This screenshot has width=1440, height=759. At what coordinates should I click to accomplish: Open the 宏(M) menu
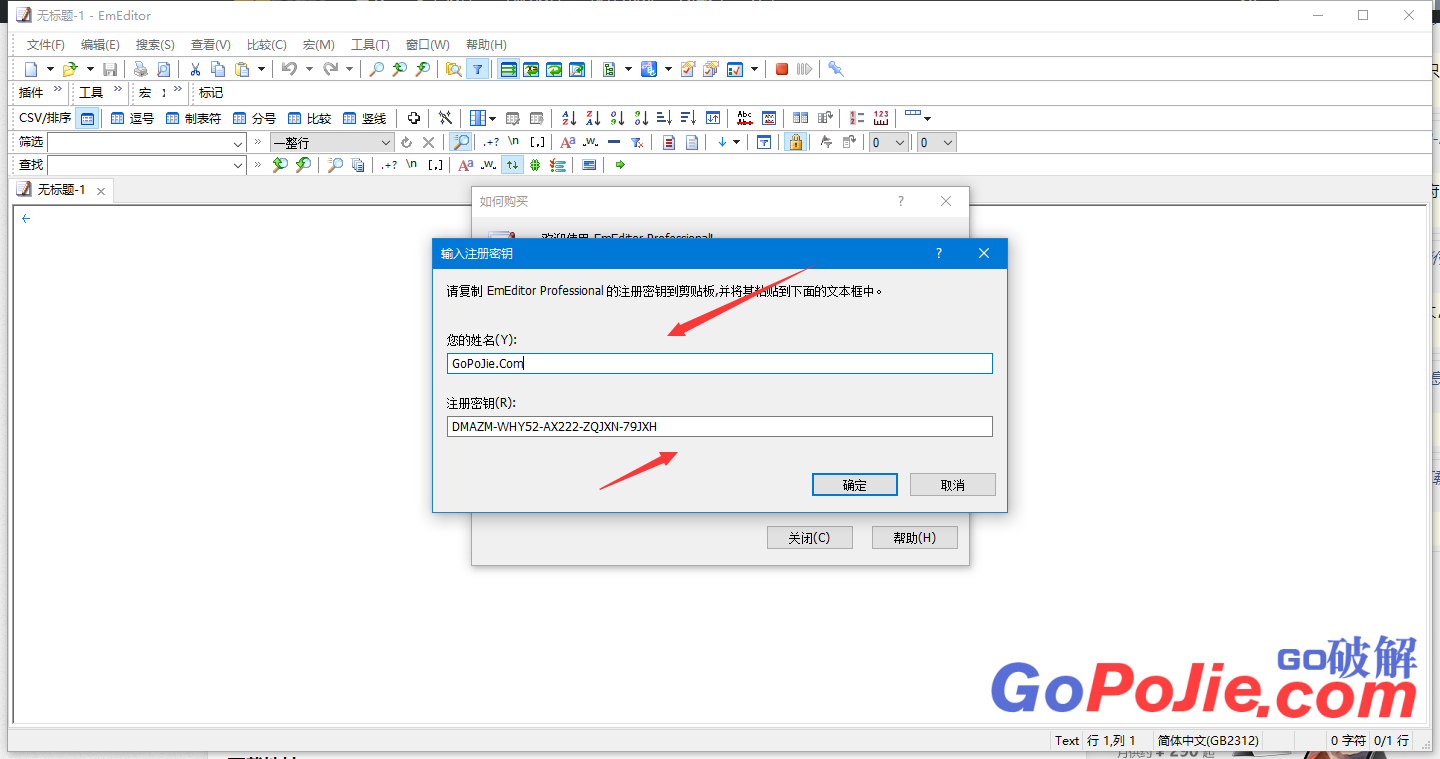tap(319, 45)
